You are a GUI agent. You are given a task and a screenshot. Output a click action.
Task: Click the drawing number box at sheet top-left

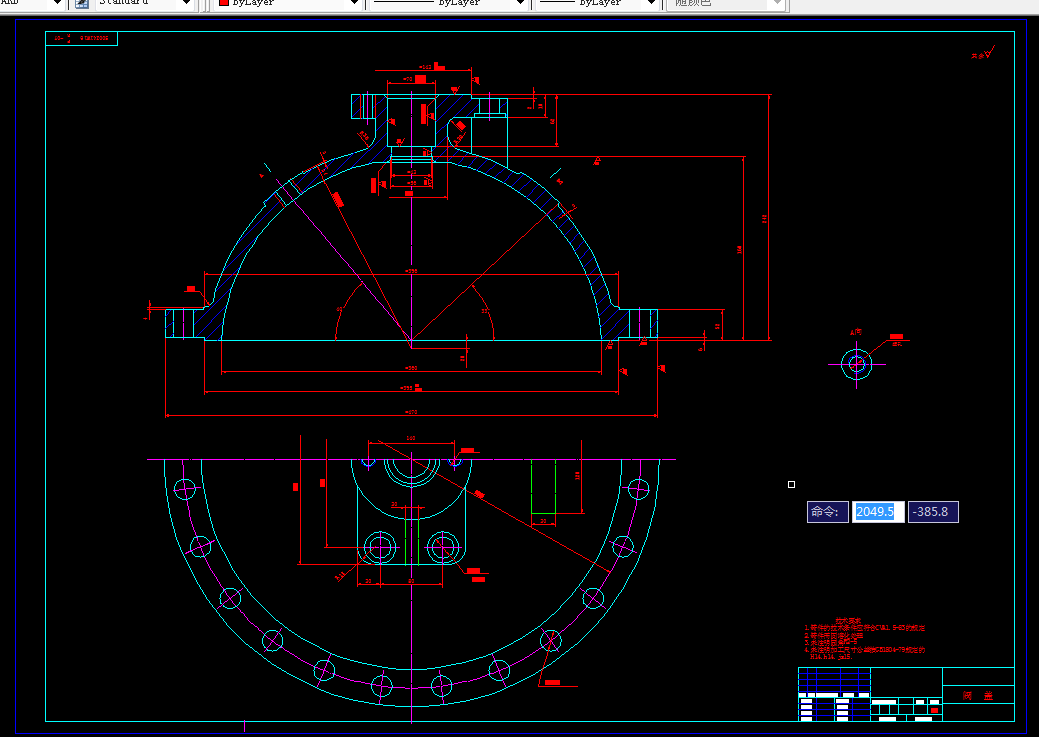(82, 38)
